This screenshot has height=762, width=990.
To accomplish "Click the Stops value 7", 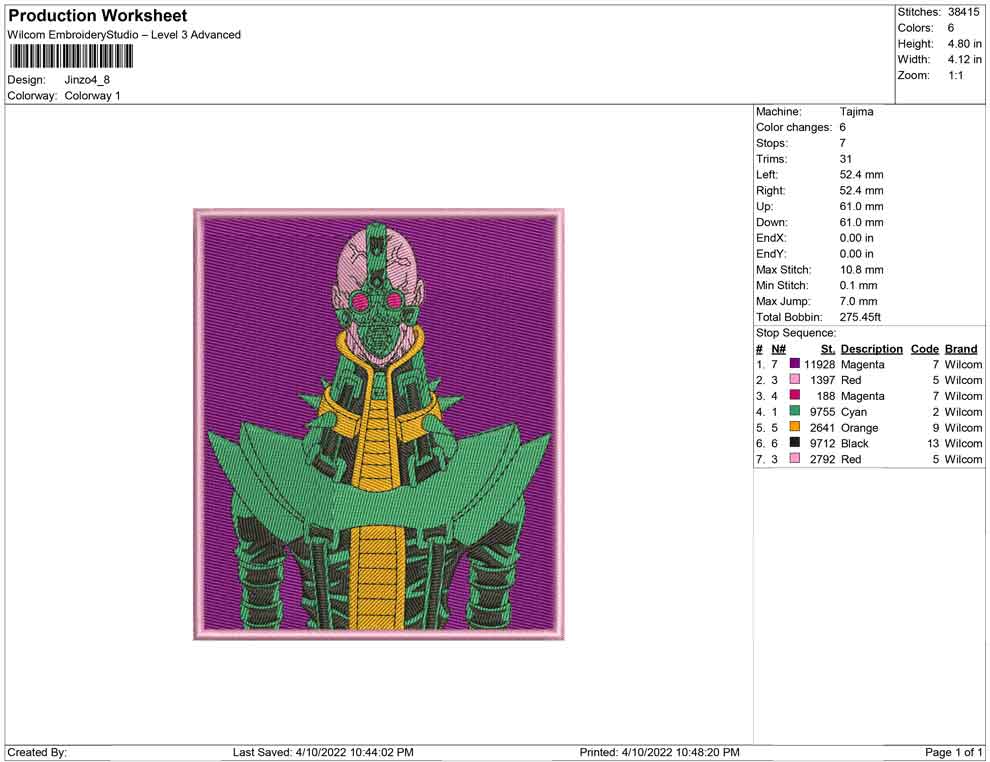I will click(x=842, y=143).
